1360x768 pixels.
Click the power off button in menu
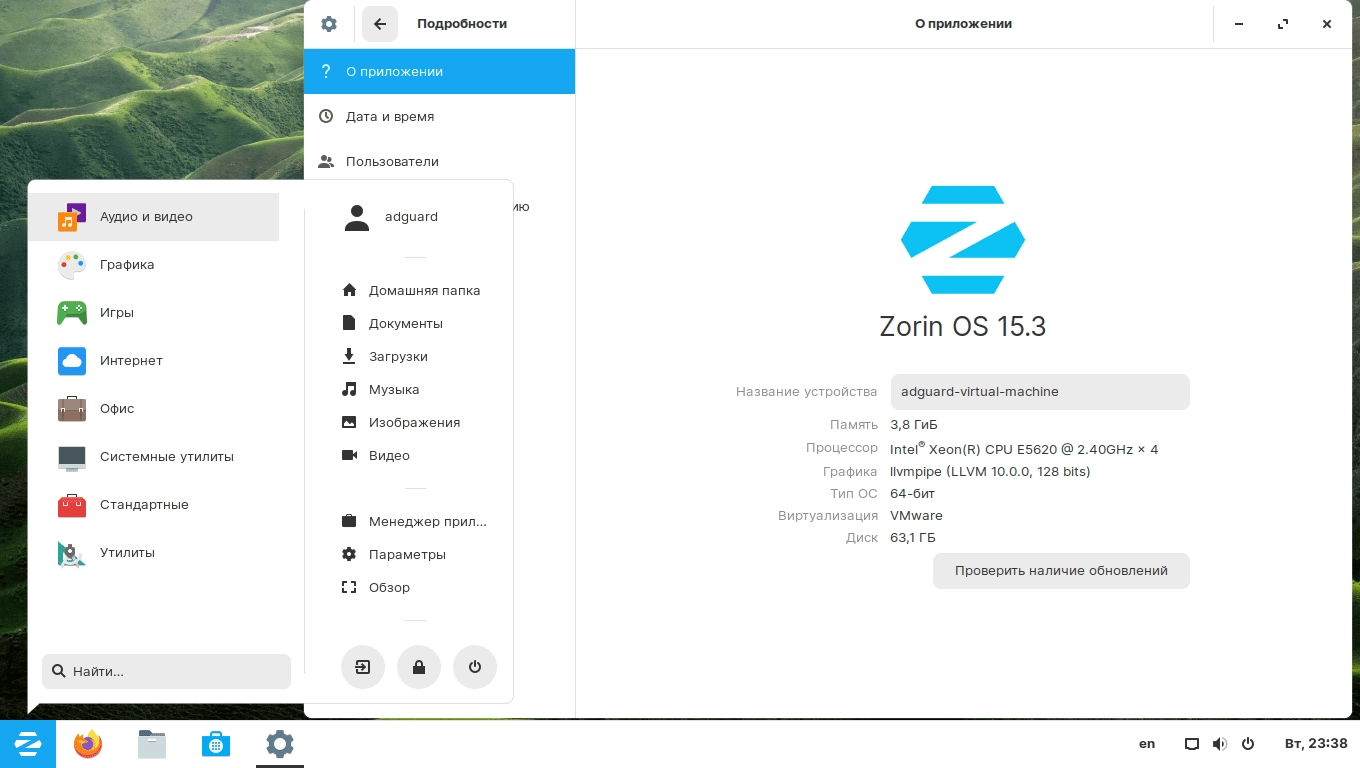(475, 667)
